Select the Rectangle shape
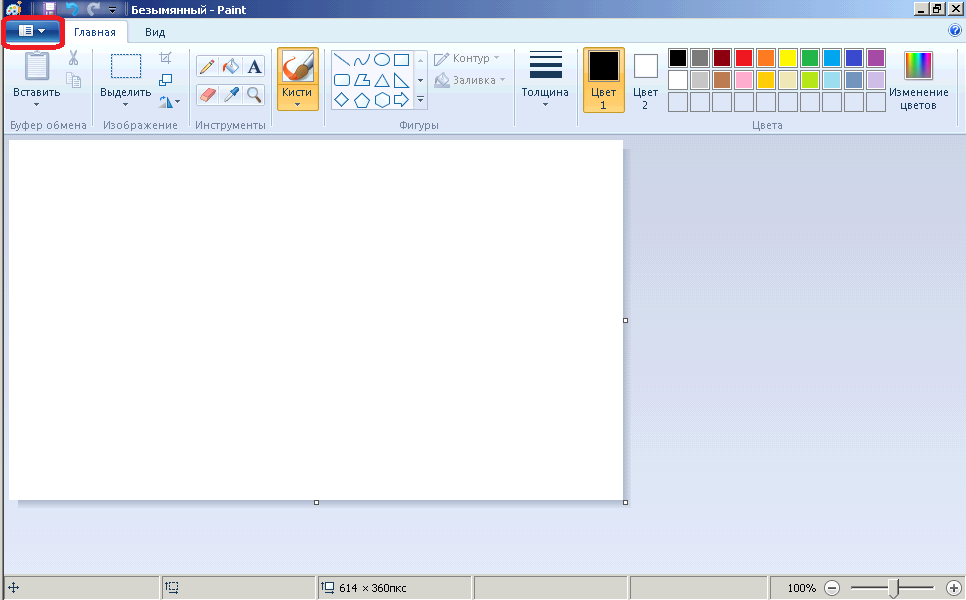The image size is (966, 600). click(402, 60)
